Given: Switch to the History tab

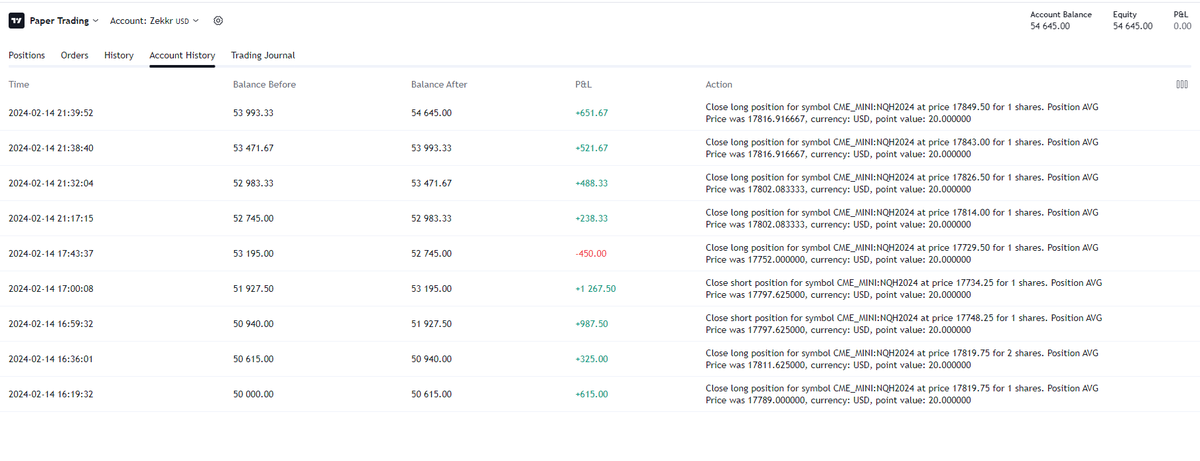Looking at the screenshot, I should [119, 55].
